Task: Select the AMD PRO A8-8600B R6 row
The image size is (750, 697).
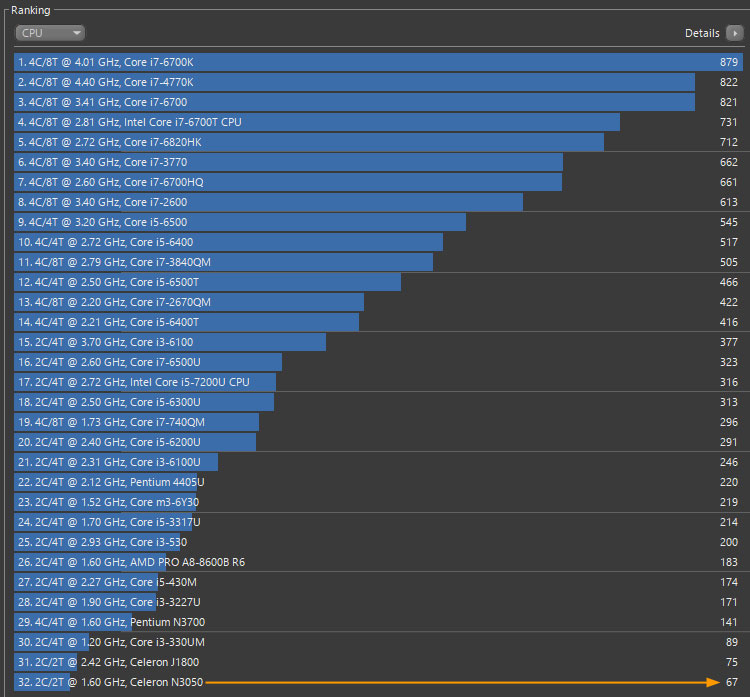Action: 378,562
